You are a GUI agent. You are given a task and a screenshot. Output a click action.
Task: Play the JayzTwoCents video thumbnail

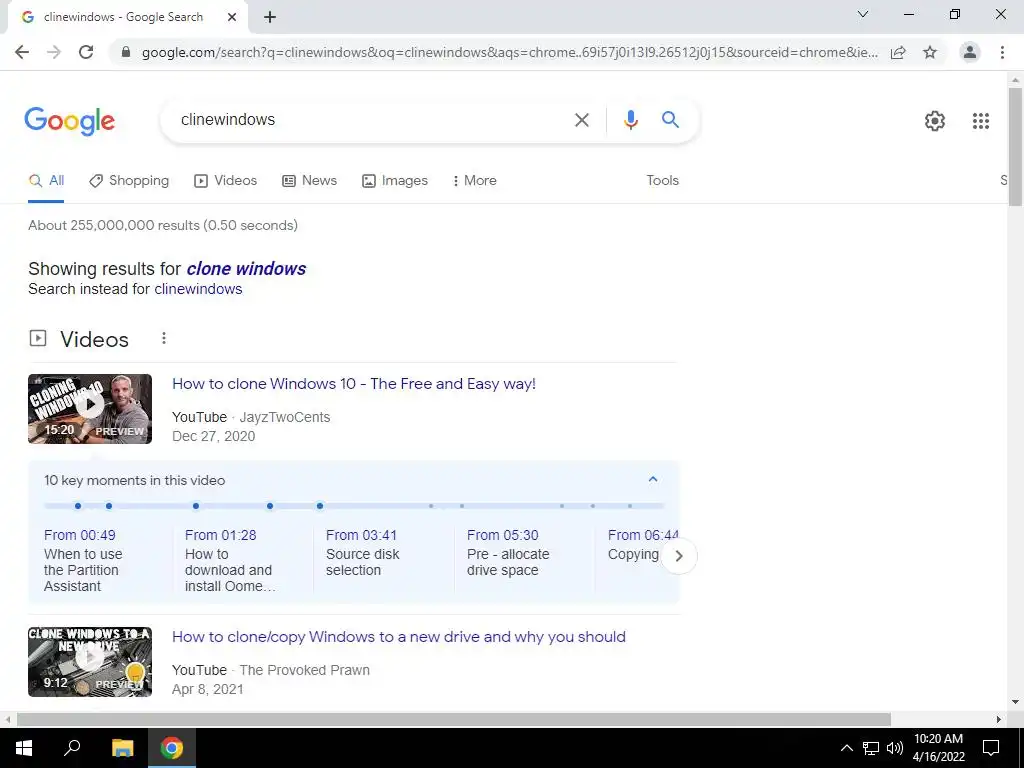tap(90, 409)
